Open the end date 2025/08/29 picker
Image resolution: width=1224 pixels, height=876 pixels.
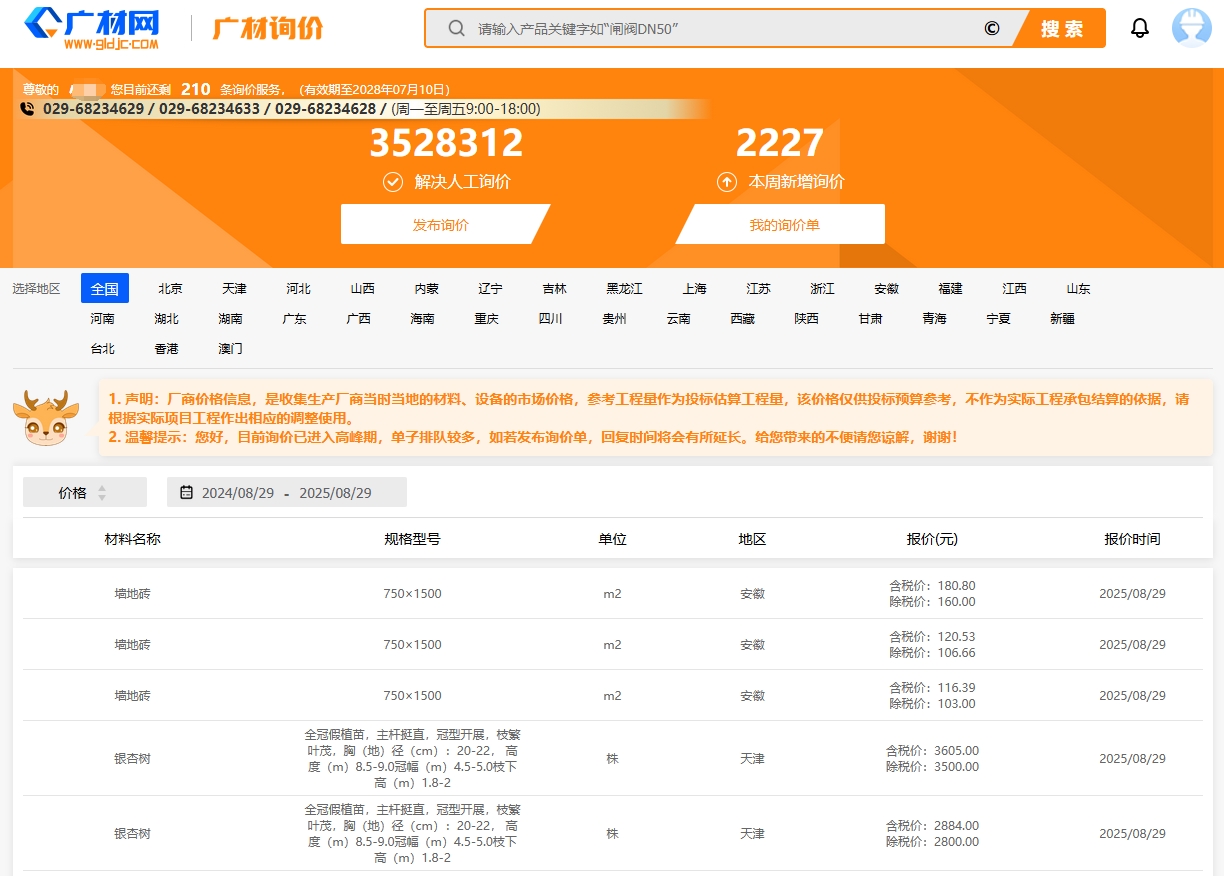tap(335, 493)
